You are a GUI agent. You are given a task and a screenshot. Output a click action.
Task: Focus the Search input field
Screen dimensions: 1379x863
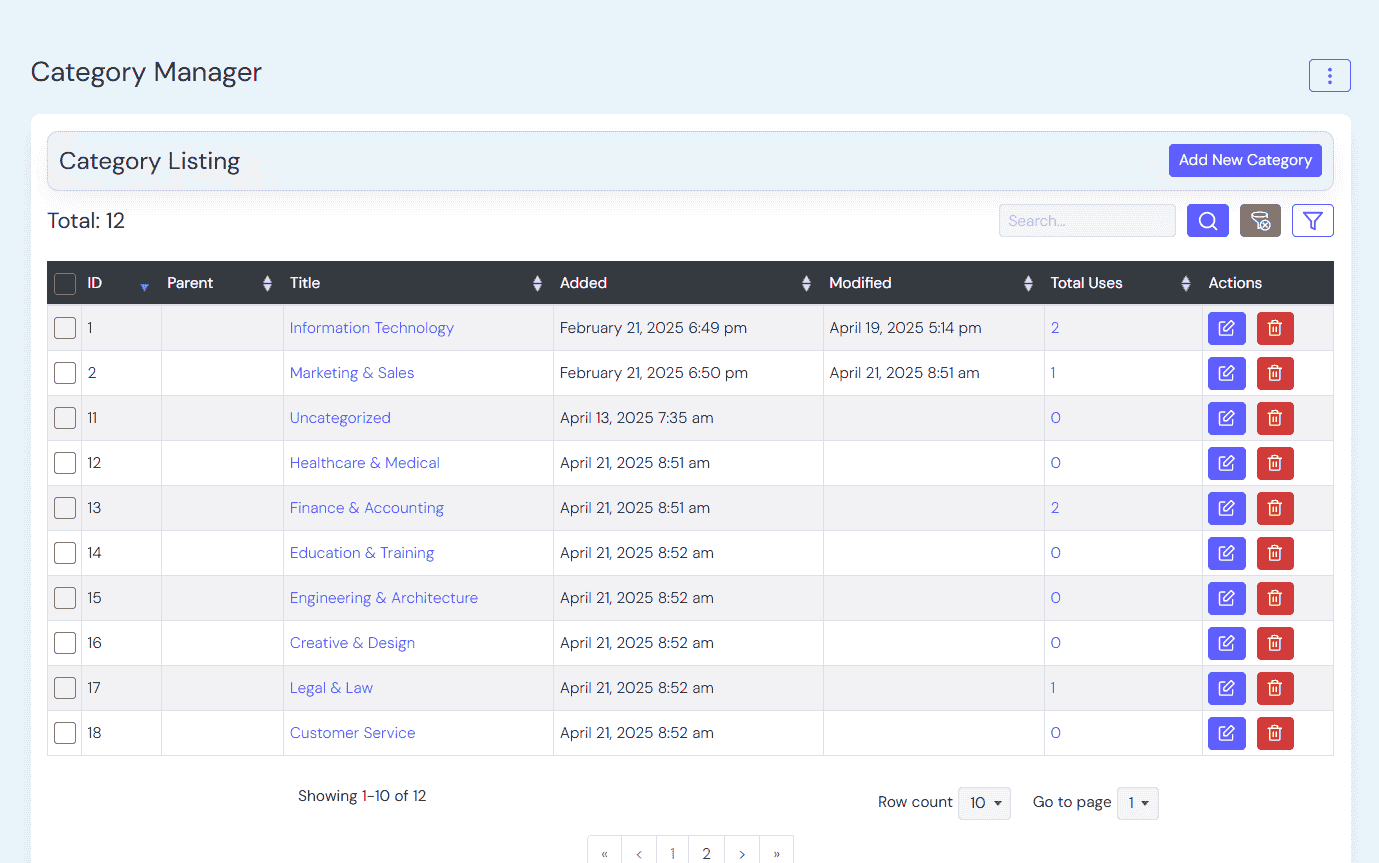[1086, 221]
